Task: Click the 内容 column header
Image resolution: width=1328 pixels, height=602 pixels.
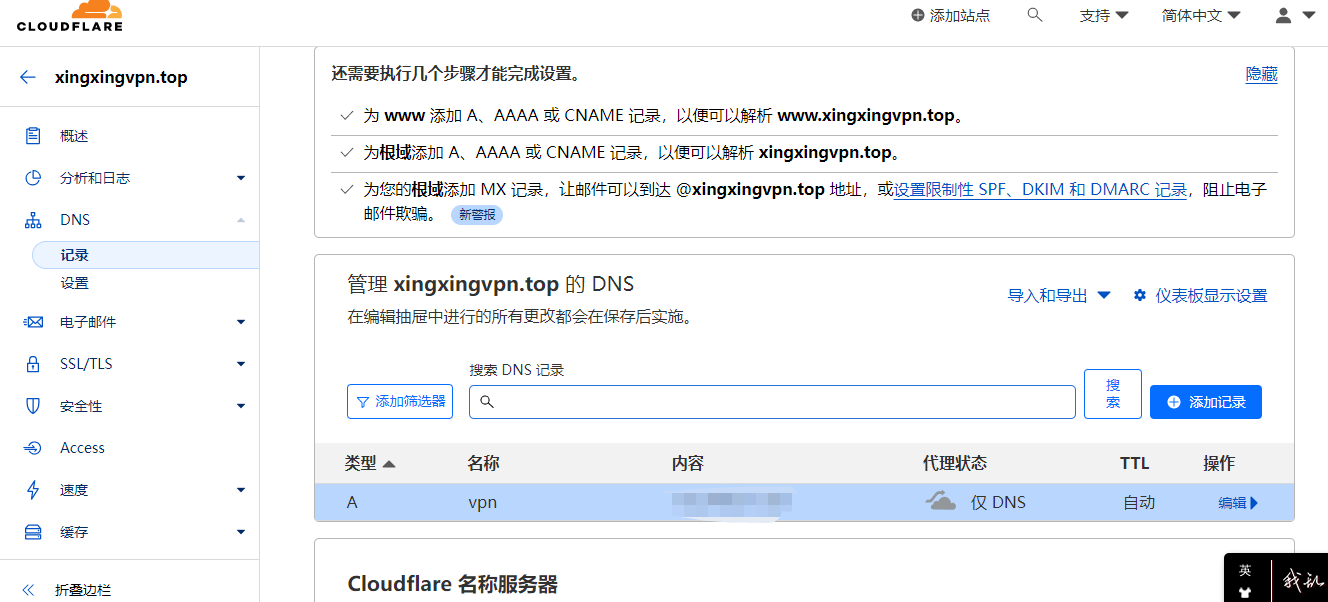Action: [x=688, y=463]
